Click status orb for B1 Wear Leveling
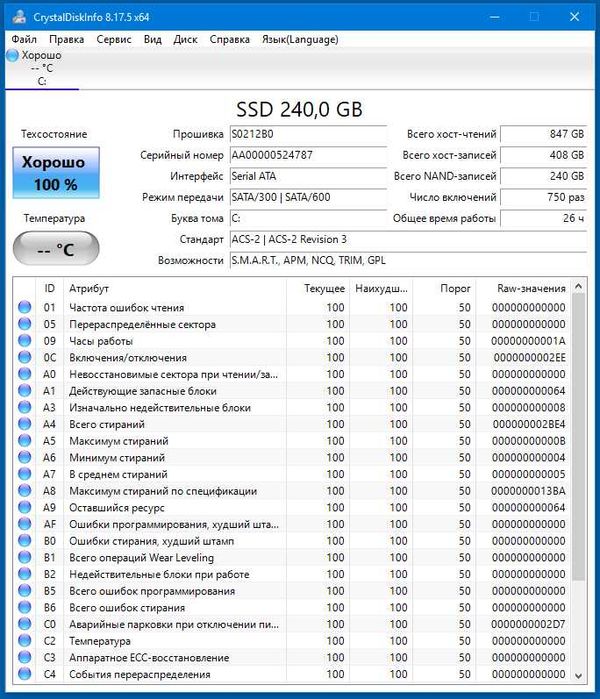 pos(25,557)
